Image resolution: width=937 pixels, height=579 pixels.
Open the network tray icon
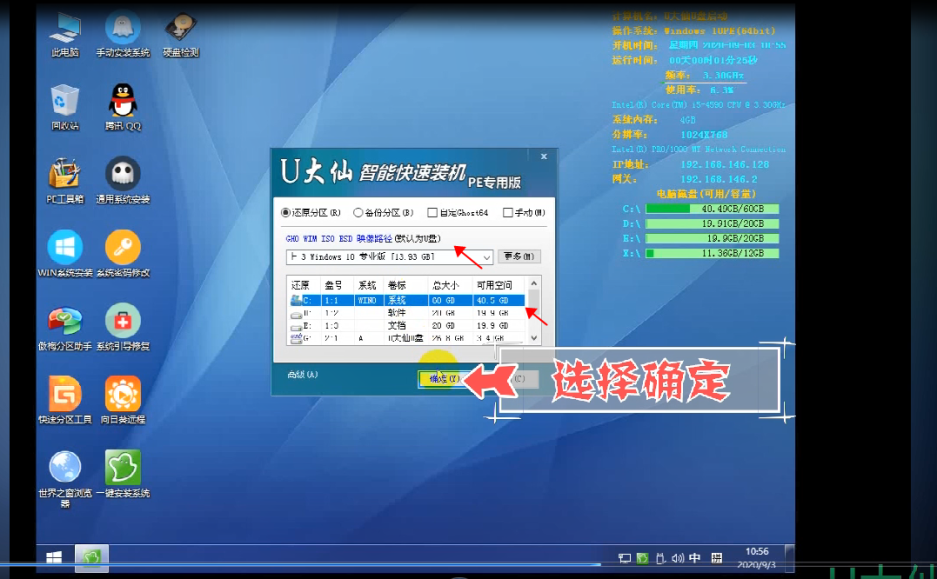coord(624,558)
